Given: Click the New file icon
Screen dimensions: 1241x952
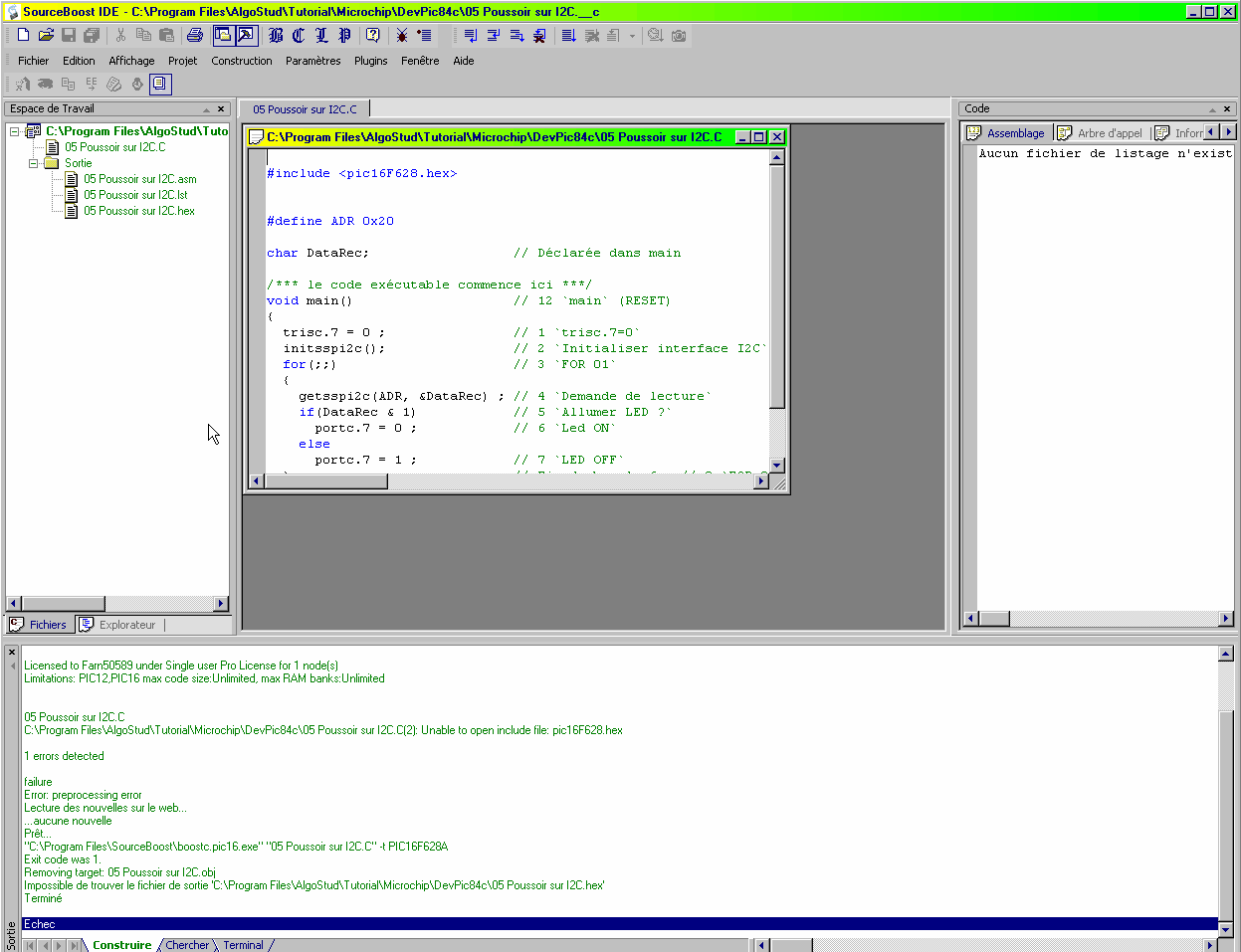Looking at the screenshot, I should tap(23, 35).
